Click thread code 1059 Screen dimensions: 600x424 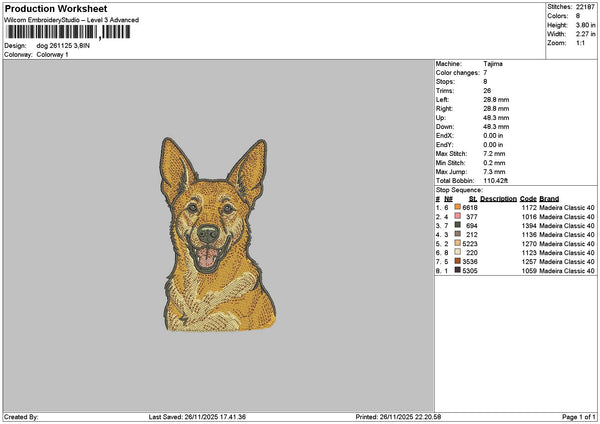tap(529, 271)
